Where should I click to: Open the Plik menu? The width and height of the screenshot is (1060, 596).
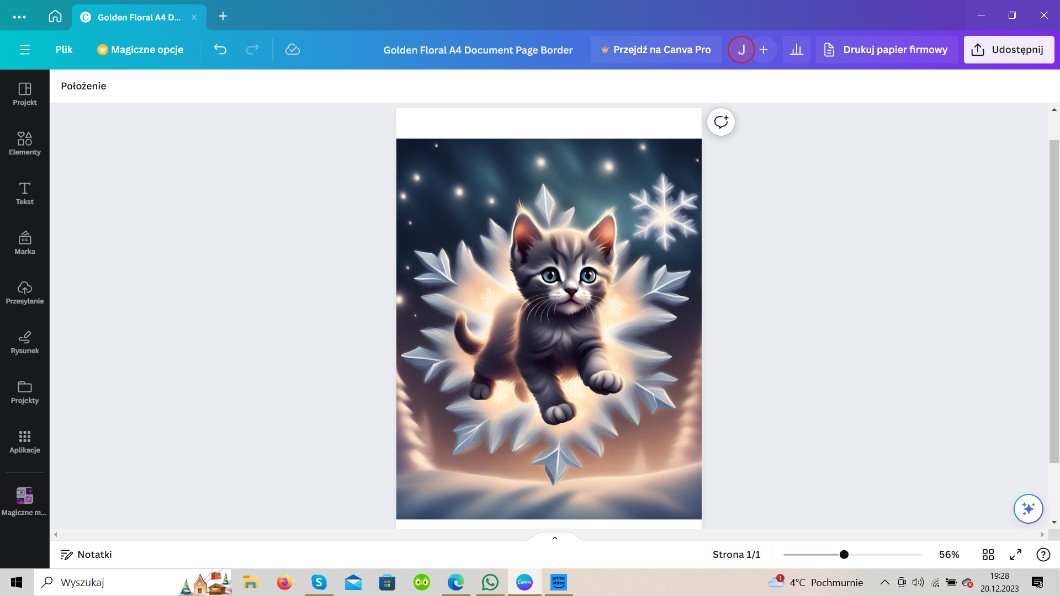click(64, 49)
